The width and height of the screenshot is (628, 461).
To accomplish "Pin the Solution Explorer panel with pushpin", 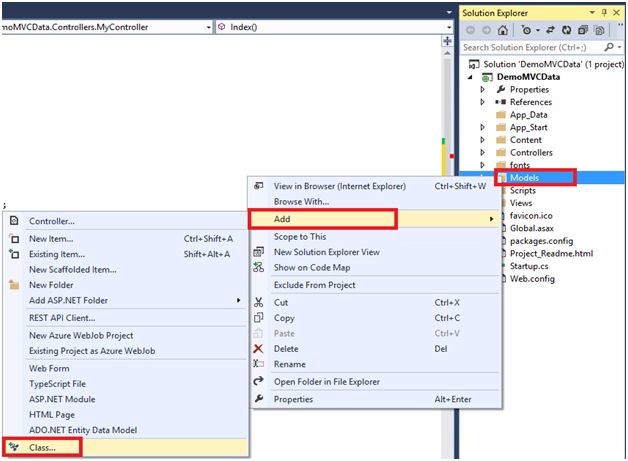I will click(x=604, y=13).
